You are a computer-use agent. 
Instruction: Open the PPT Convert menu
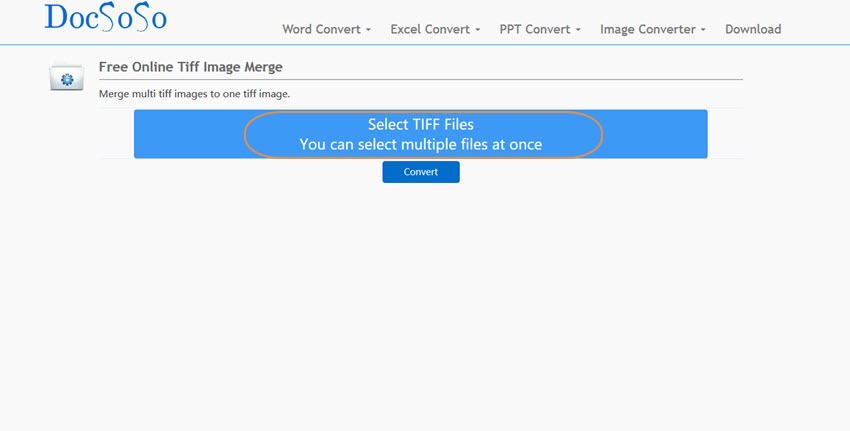(x=535, y=29)
